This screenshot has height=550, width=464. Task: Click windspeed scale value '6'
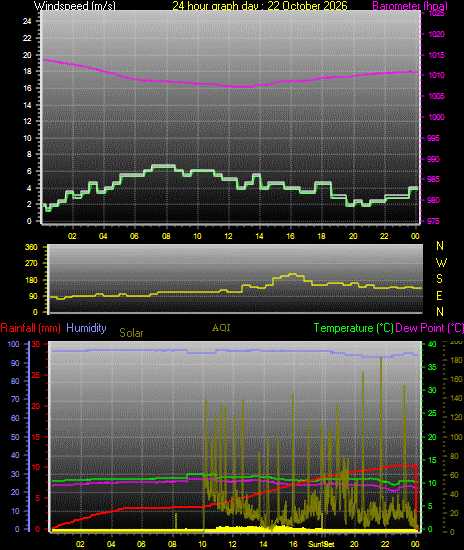[29, 172]
